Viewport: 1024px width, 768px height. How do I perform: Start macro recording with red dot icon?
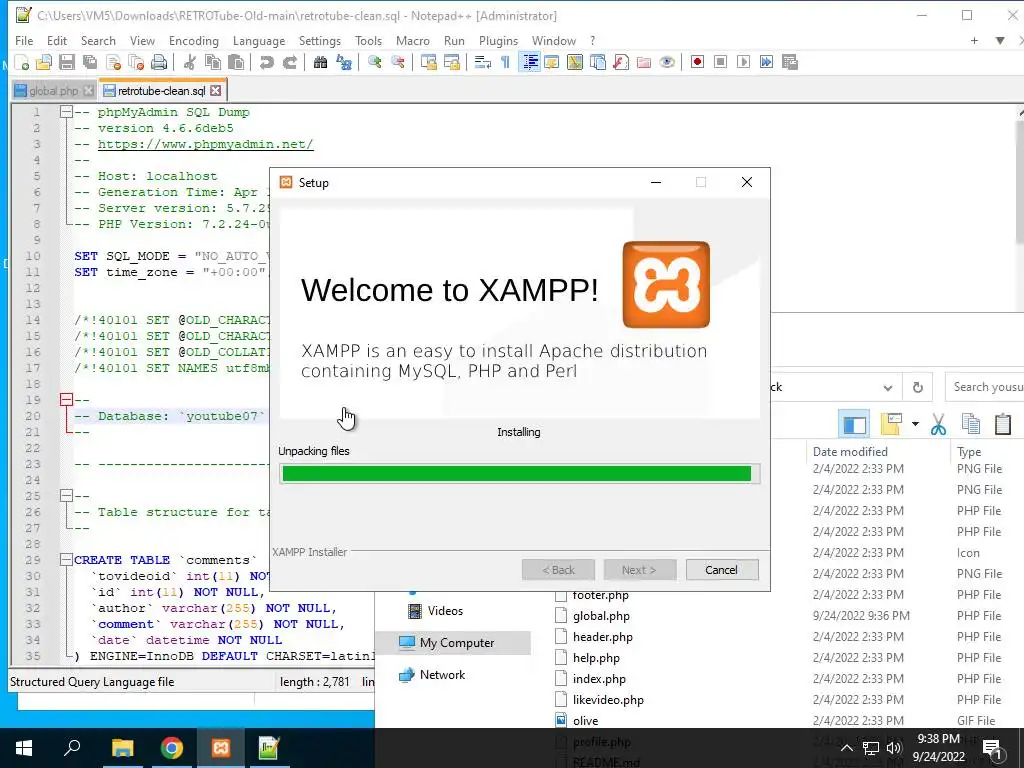coord(697,62)
